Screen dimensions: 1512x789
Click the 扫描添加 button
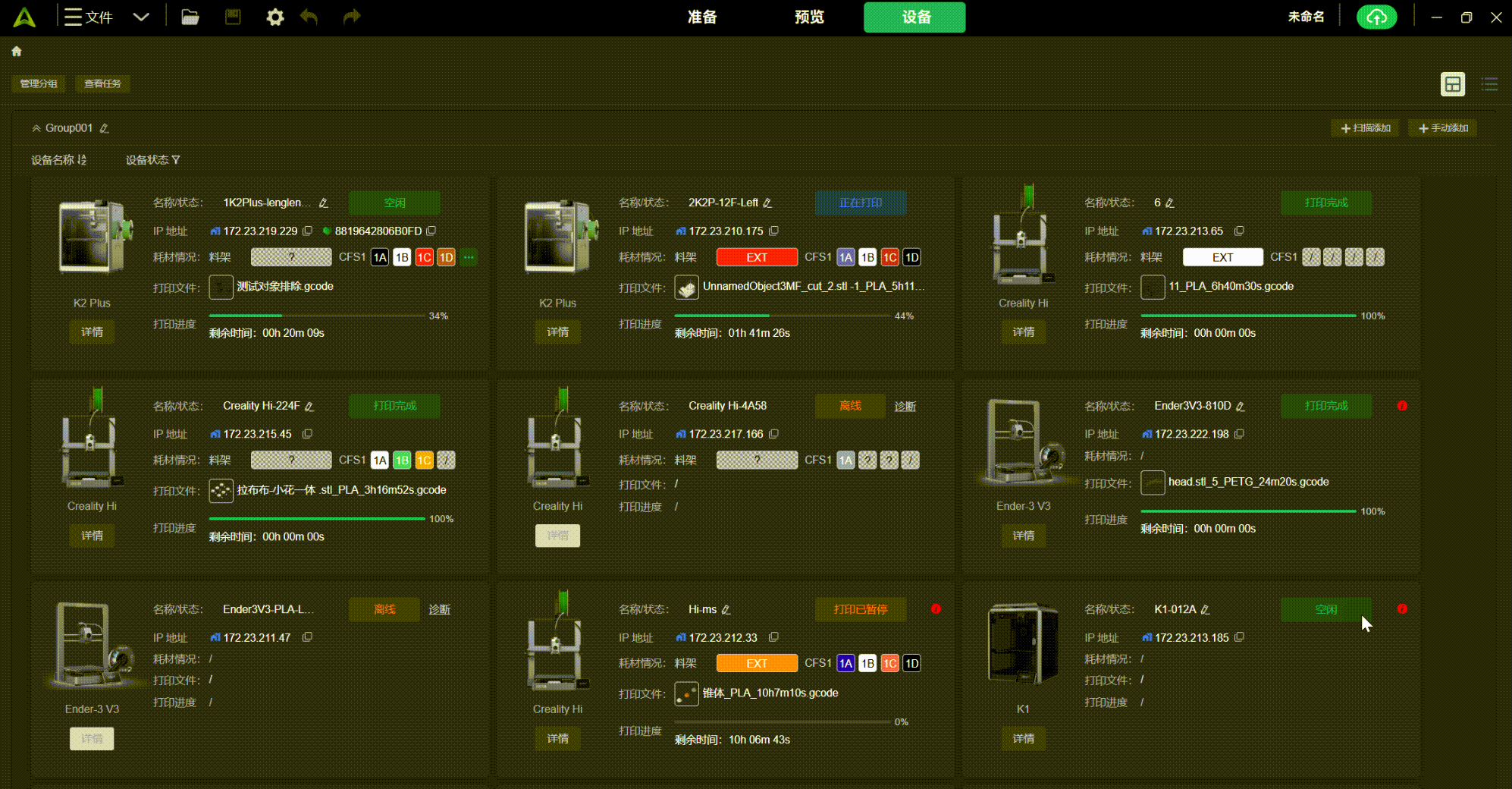[x=1366, y=128]
